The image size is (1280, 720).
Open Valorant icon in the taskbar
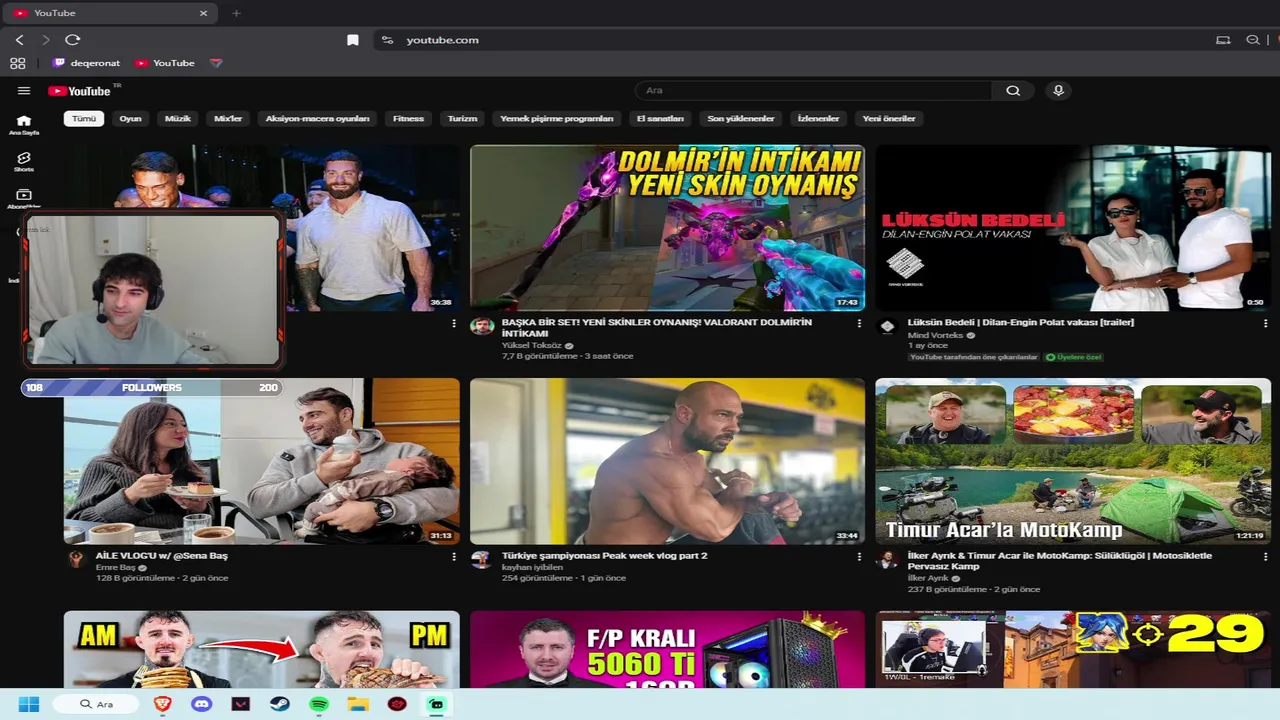point(240,704)
